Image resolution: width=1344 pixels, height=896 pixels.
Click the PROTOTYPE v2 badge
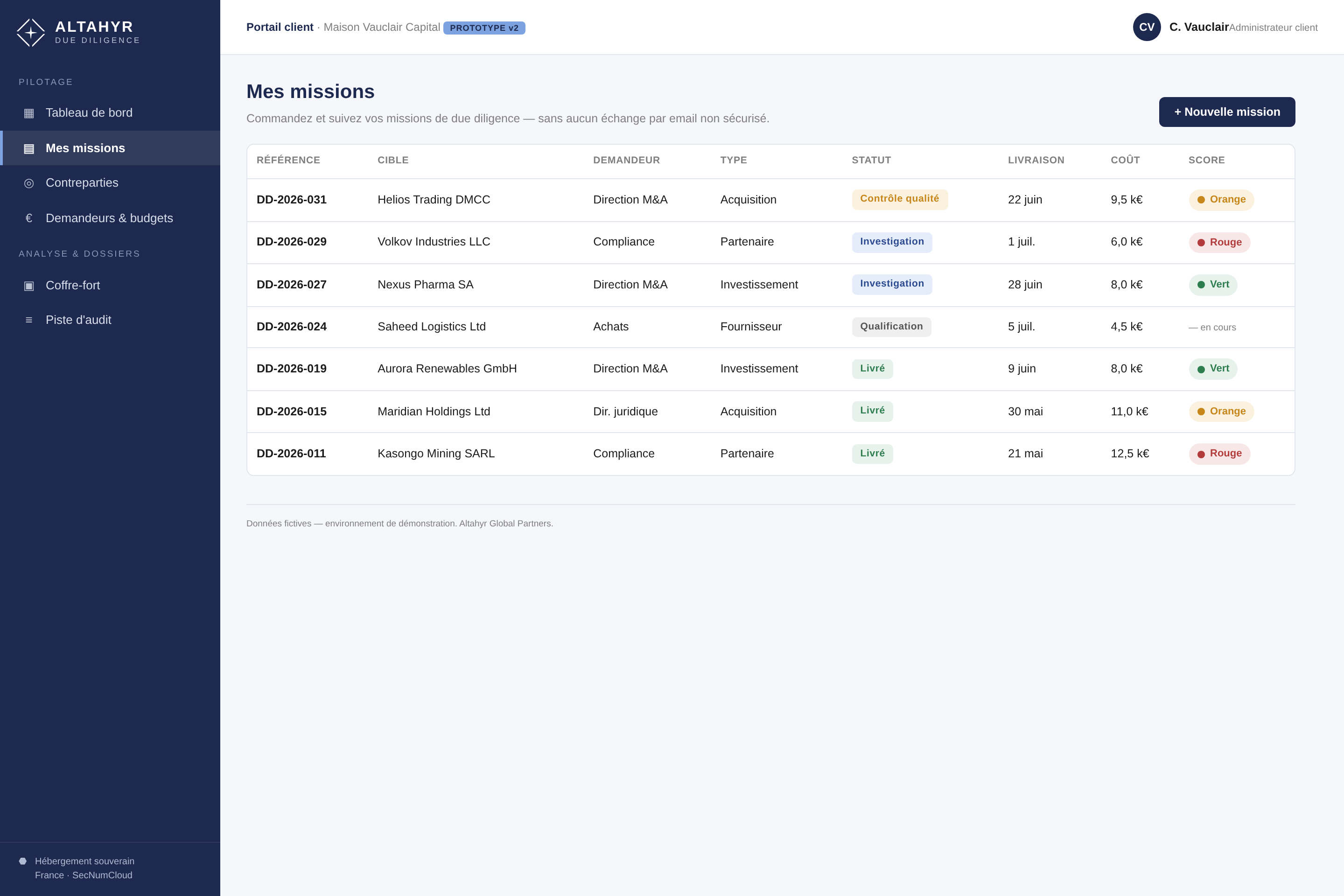(x=484, y=28)
